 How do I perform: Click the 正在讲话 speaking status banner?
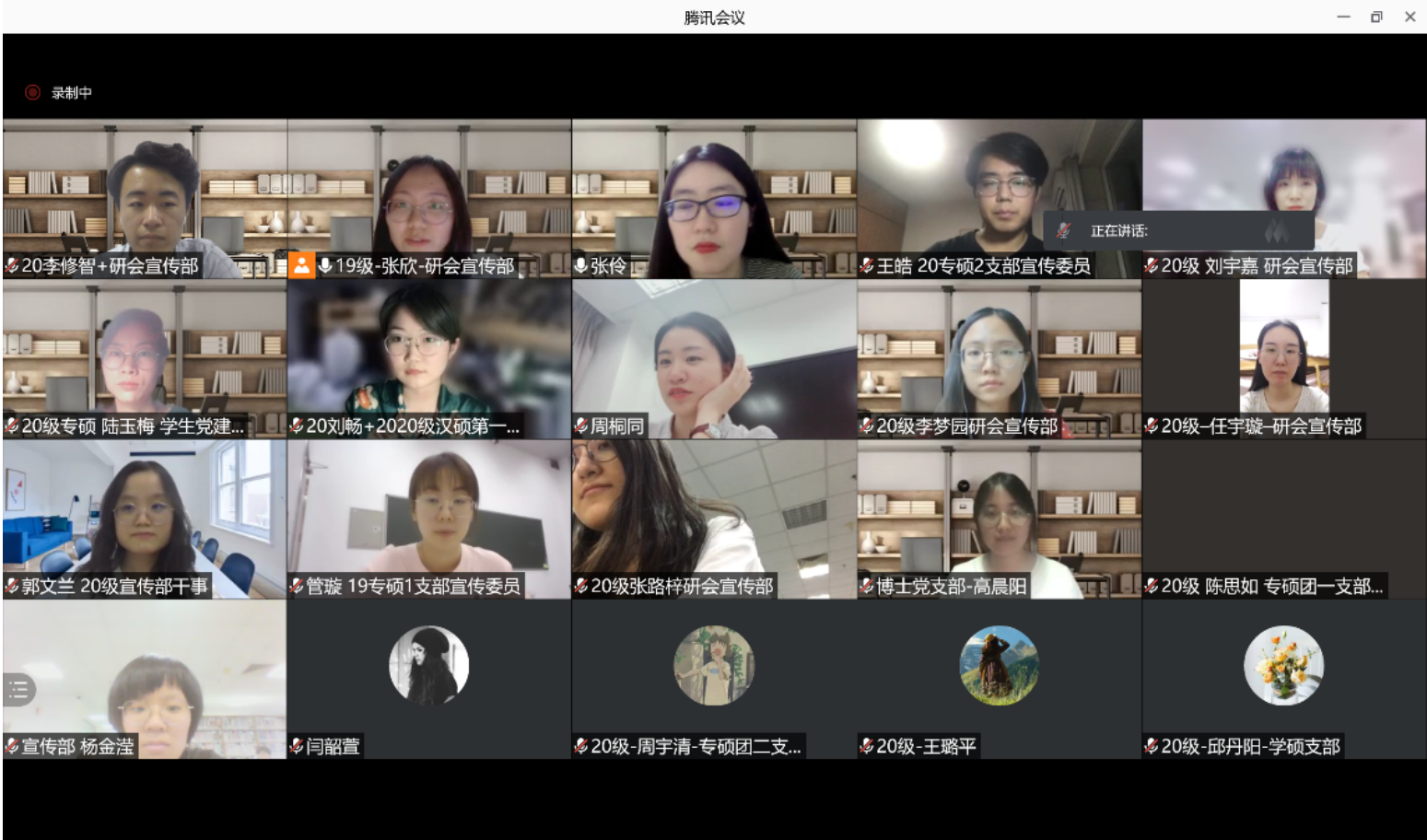pos(1178,230)
